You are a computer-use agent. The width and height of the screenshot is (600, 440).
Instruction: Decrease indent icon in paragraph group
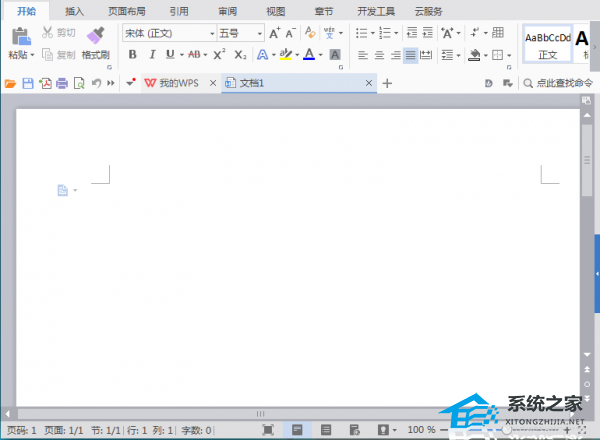(x=412, y=33)
